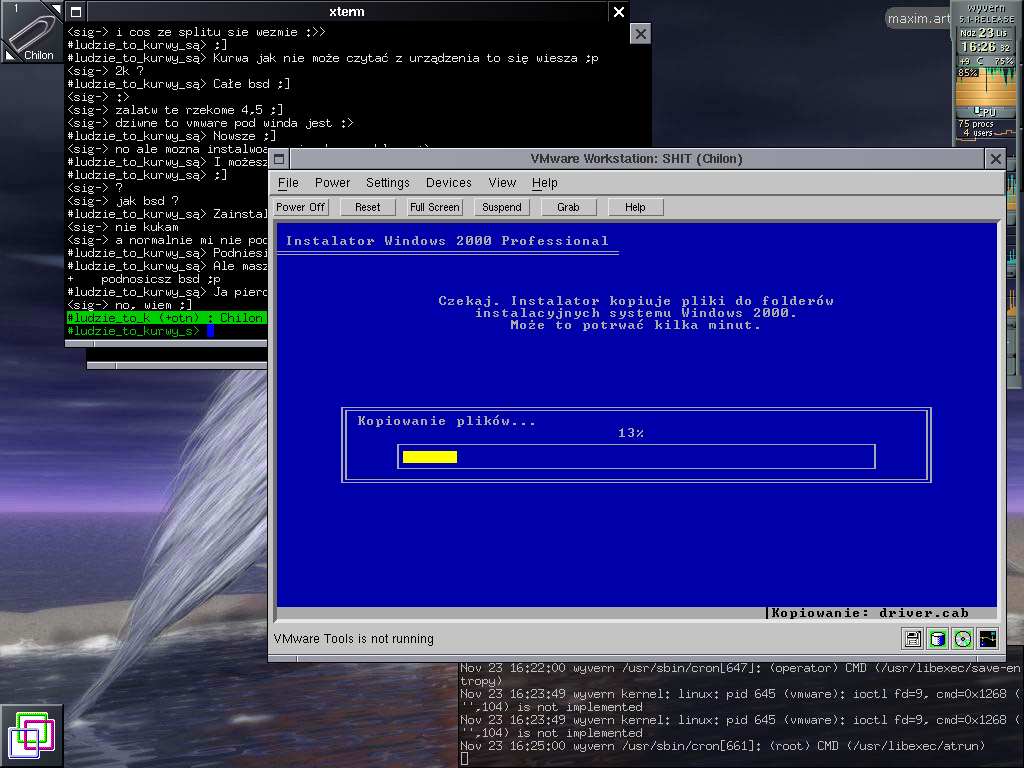Open the File menu

tap(288, 183)
